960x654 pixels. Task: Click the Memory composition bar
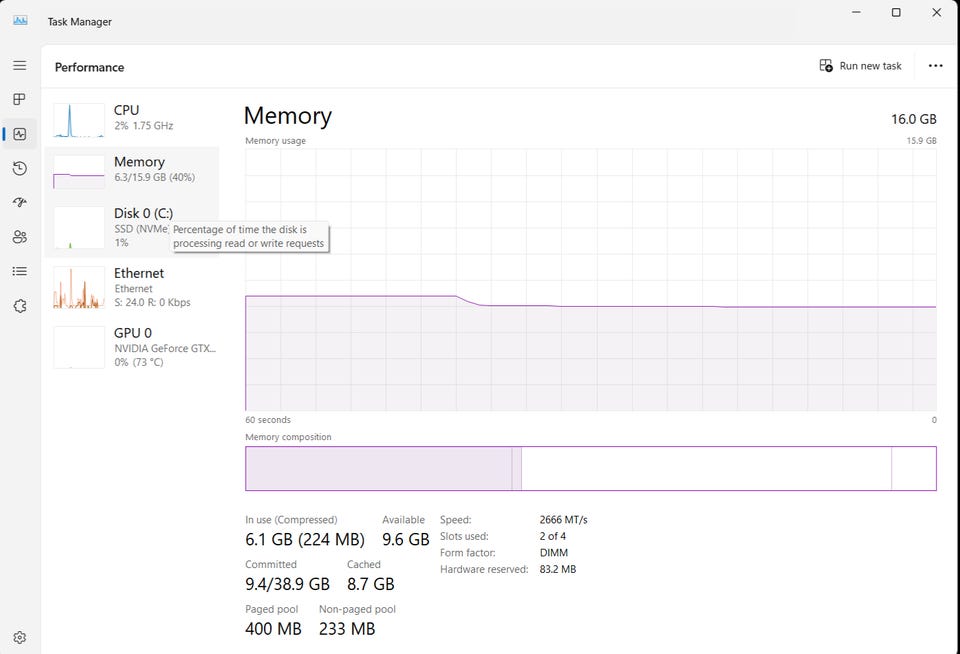click(x=590, y=468)
